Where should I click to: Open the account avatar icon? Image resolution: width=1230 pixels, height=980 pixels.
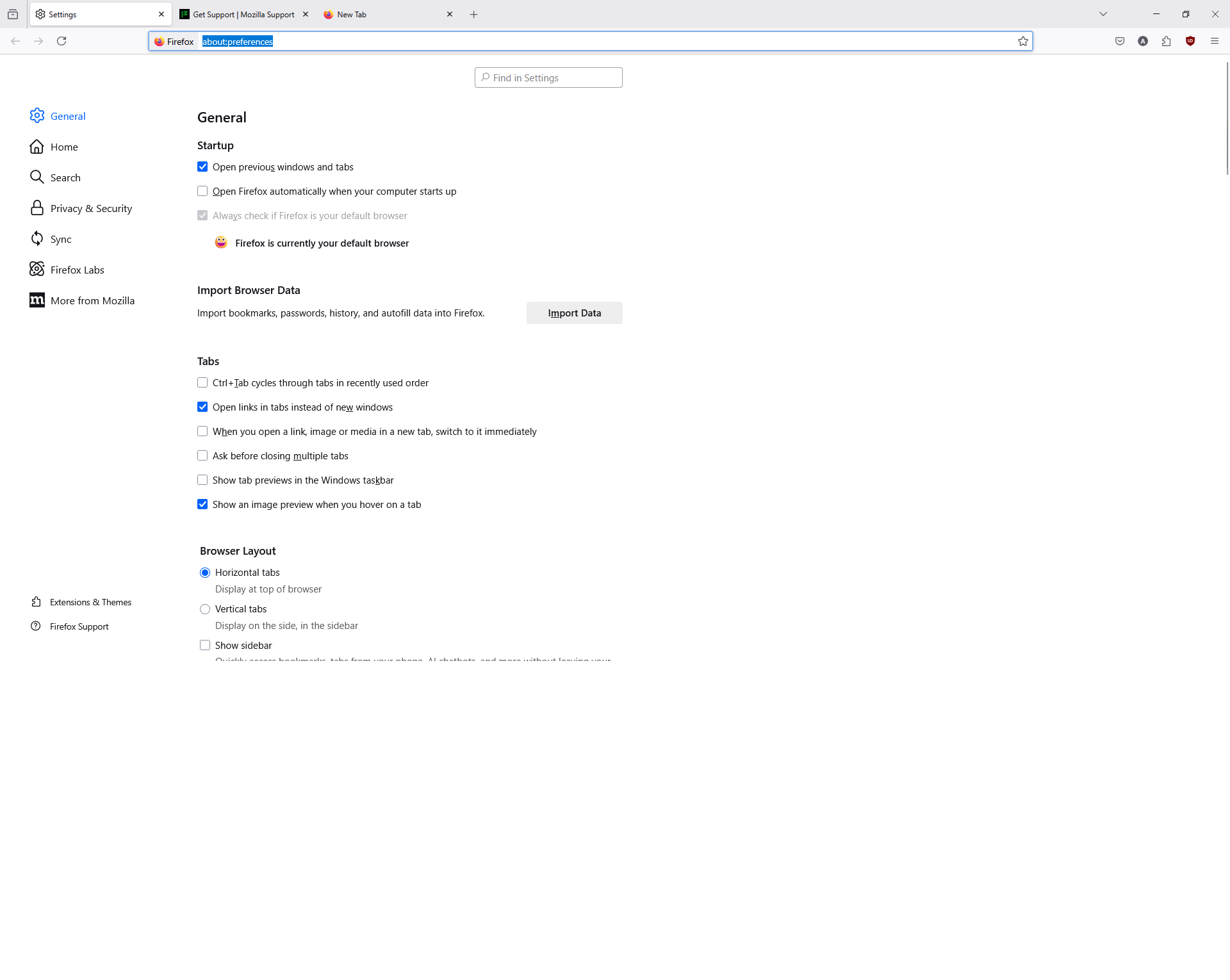point(1143,41)
